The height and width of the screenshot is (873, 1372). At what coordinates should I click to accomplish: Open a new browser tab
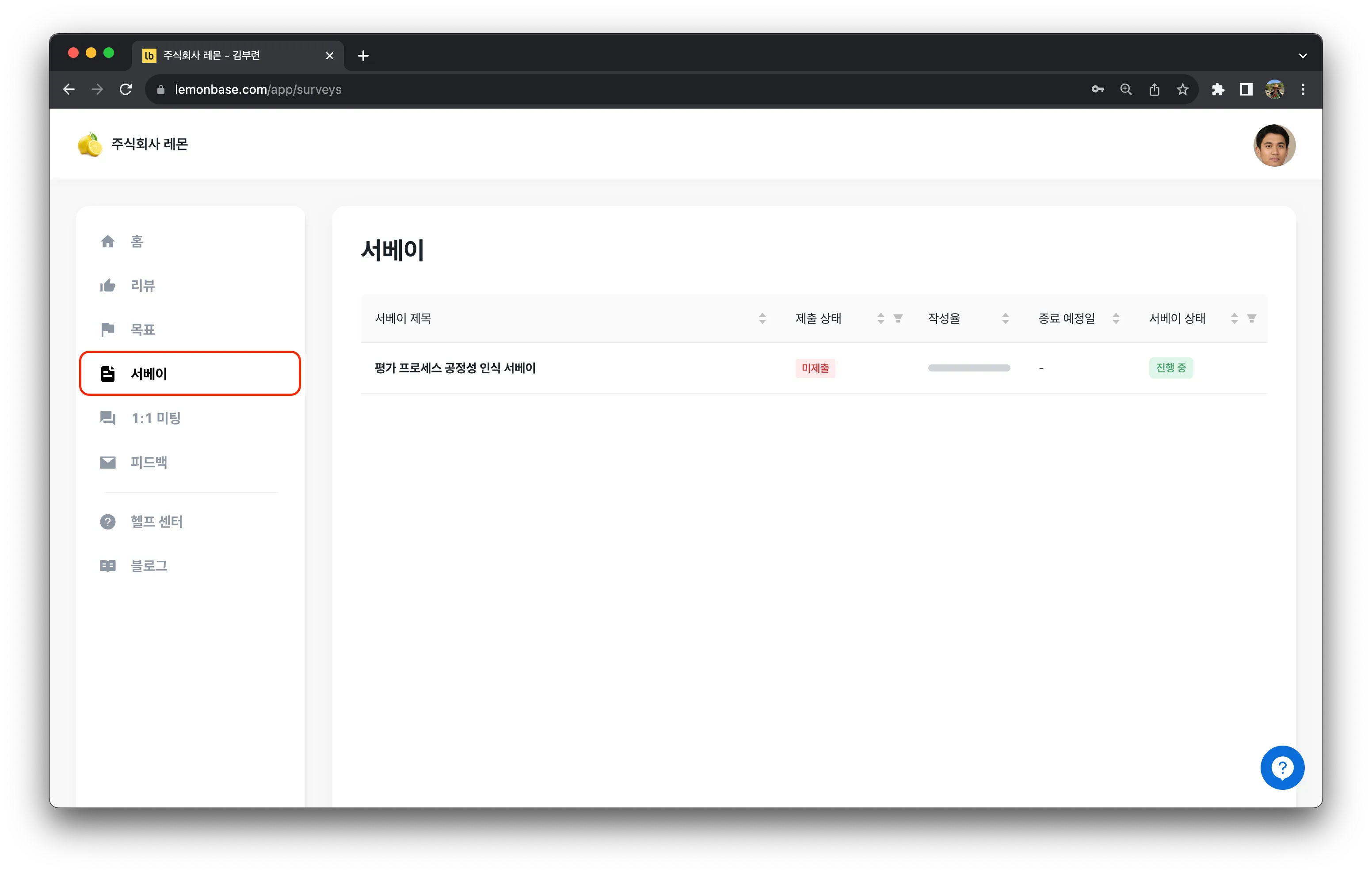coord(363,56)
